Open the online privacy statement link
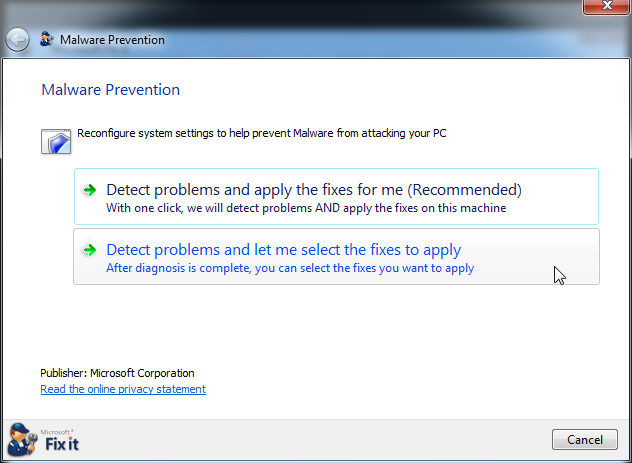The height and width of the screenshot is (463, 632). [123, 389]
